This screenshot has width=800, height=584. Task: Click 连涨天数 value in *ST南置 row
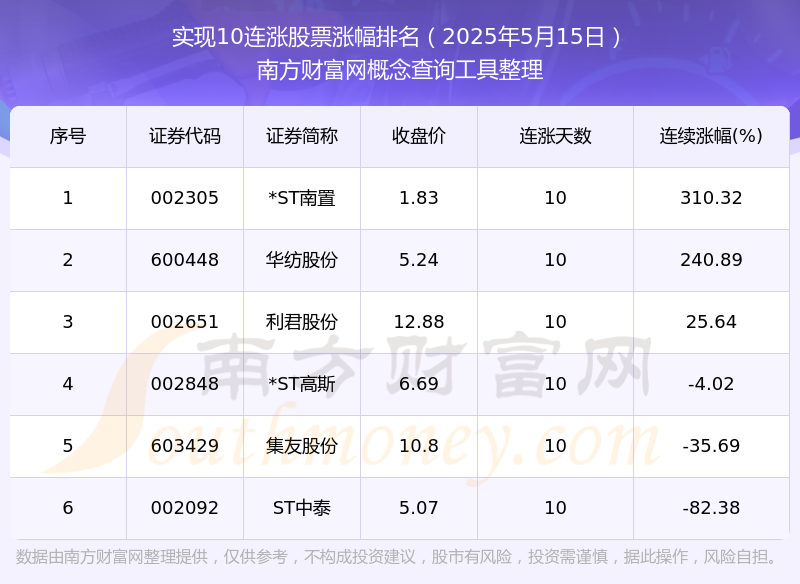(555, 198)
